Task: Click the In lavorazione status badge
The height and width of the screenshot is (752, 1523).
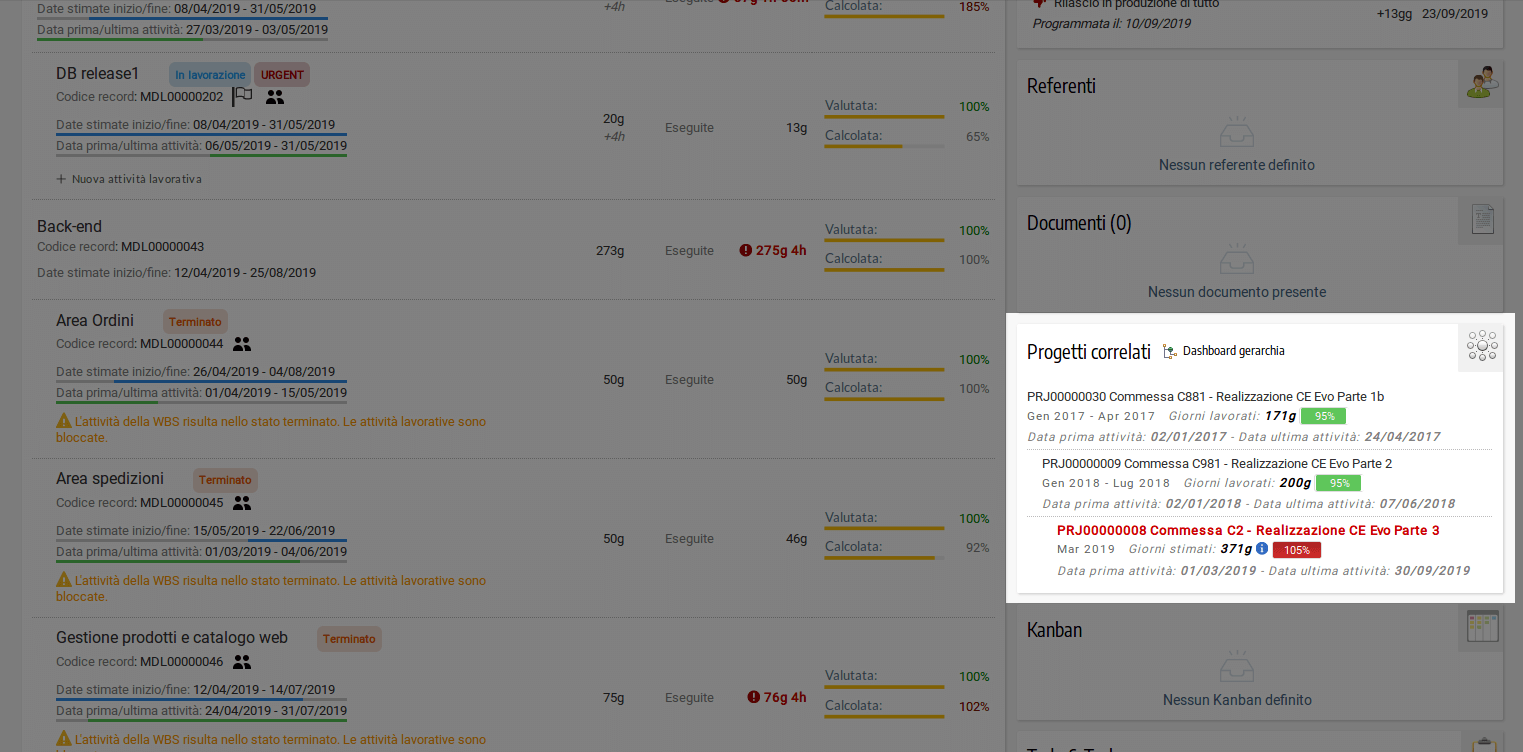Action: click(210, 74)
